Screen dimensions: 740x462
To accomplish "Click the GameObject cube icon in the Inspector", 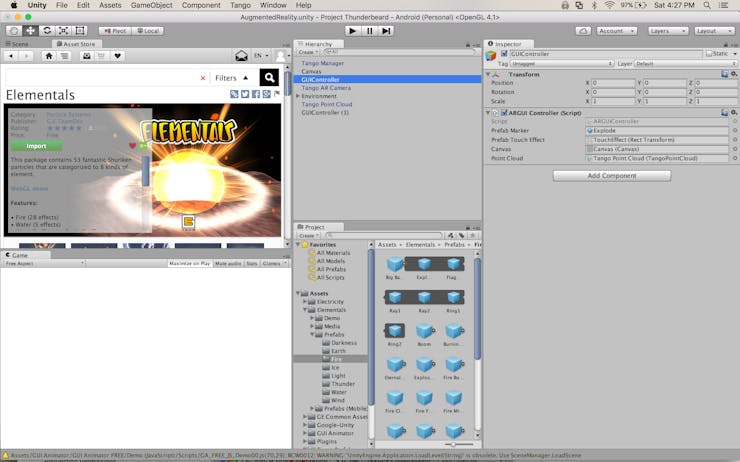I will tap(491, 56).
